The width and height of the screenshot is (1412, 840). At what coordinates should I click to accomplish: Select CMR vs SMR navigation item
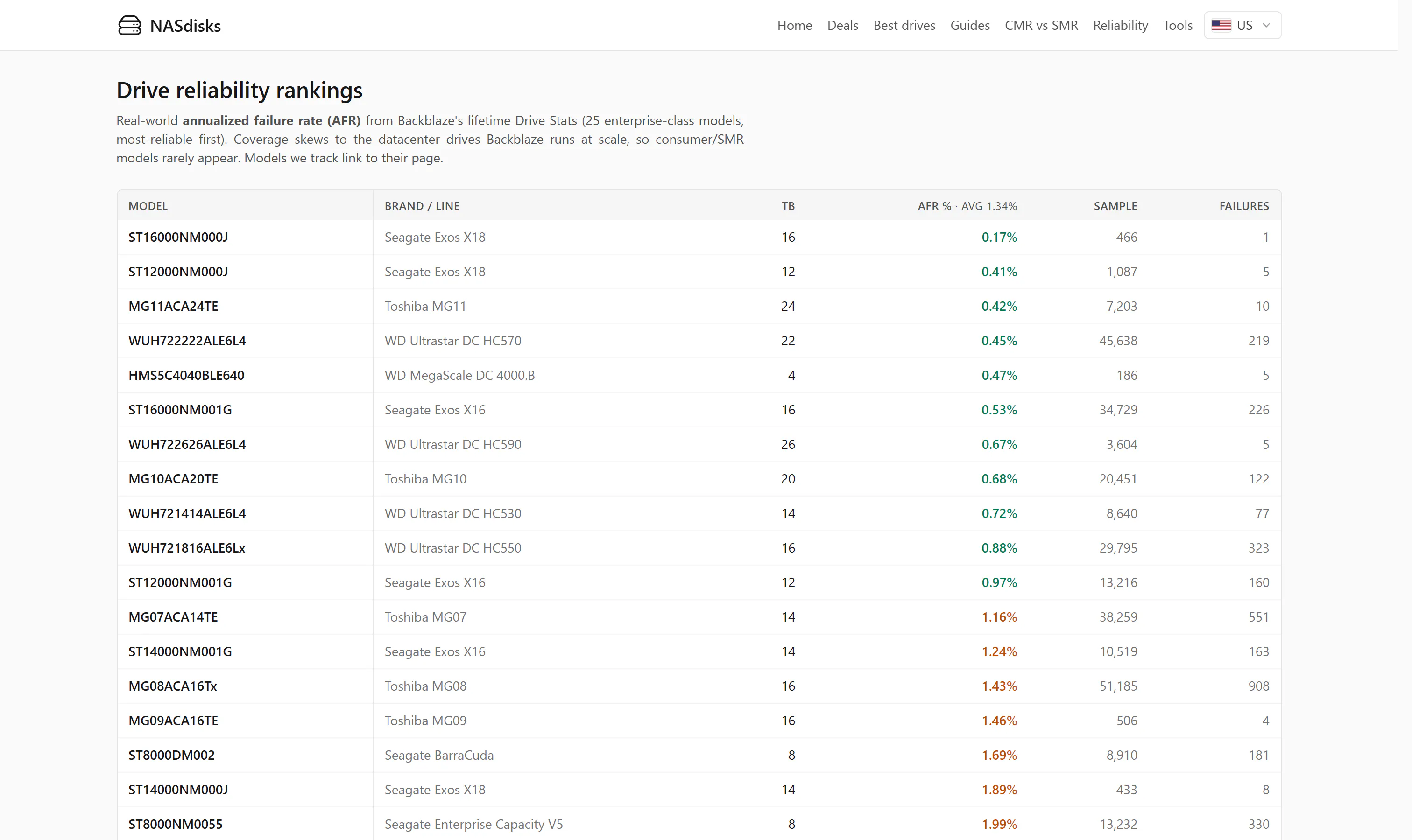(x=1041, y=26)
